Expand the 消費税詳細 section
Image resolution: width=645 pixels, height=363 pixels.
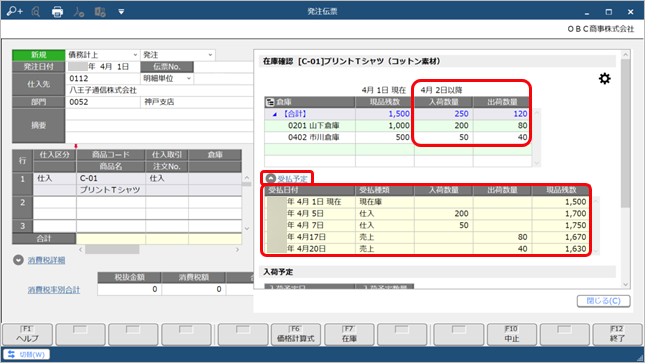[x=18, y=260]
